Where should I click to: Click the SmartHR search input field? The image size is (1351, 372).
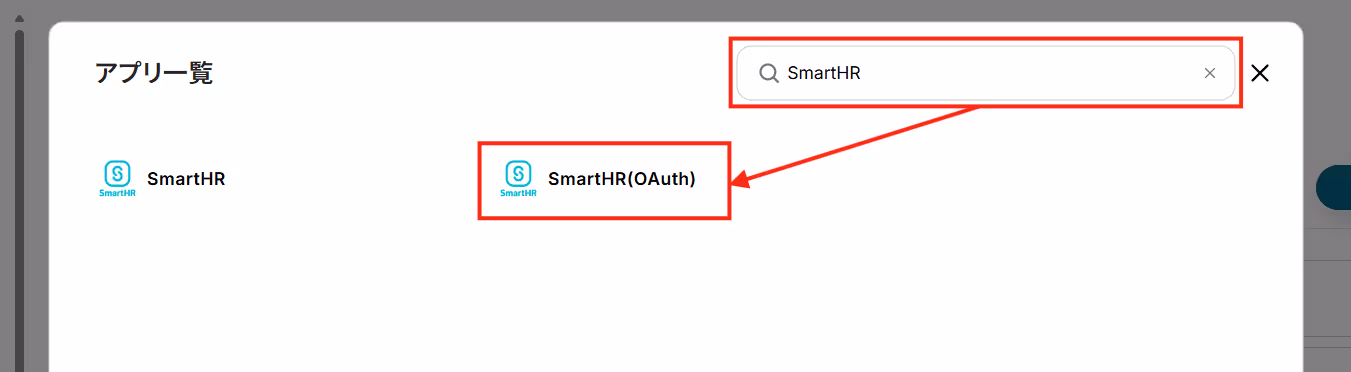[986, 73]
